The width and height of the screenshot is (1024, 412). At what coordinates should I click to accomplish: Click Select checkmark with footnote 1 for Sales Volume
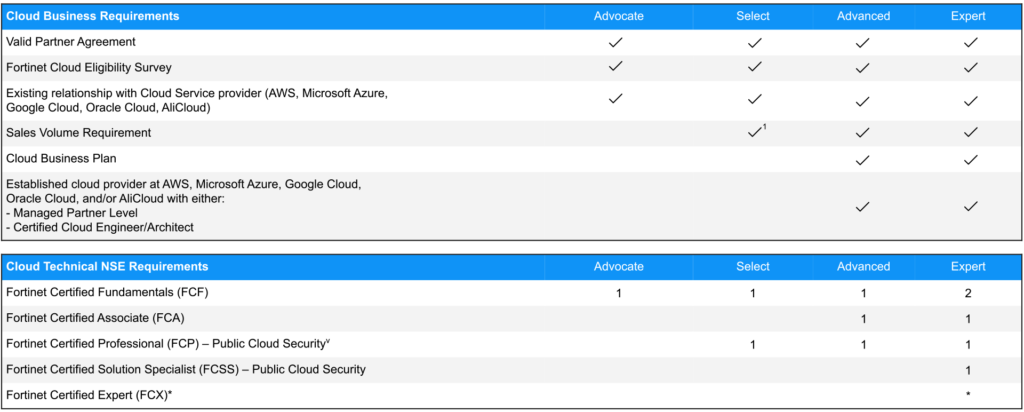(x=756, y=131)
